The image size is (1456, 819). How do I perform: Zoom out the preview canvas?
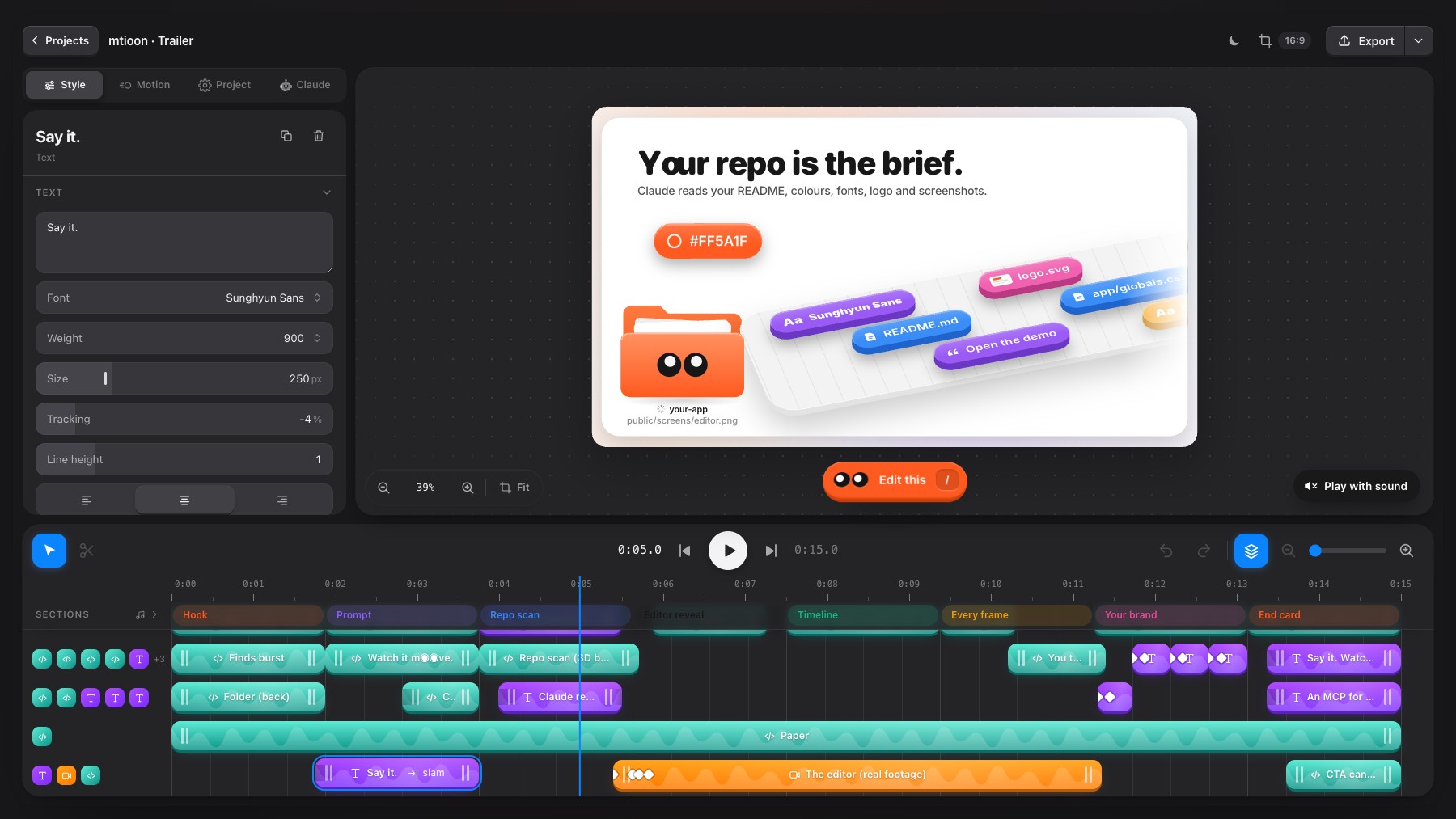[383, 488]
